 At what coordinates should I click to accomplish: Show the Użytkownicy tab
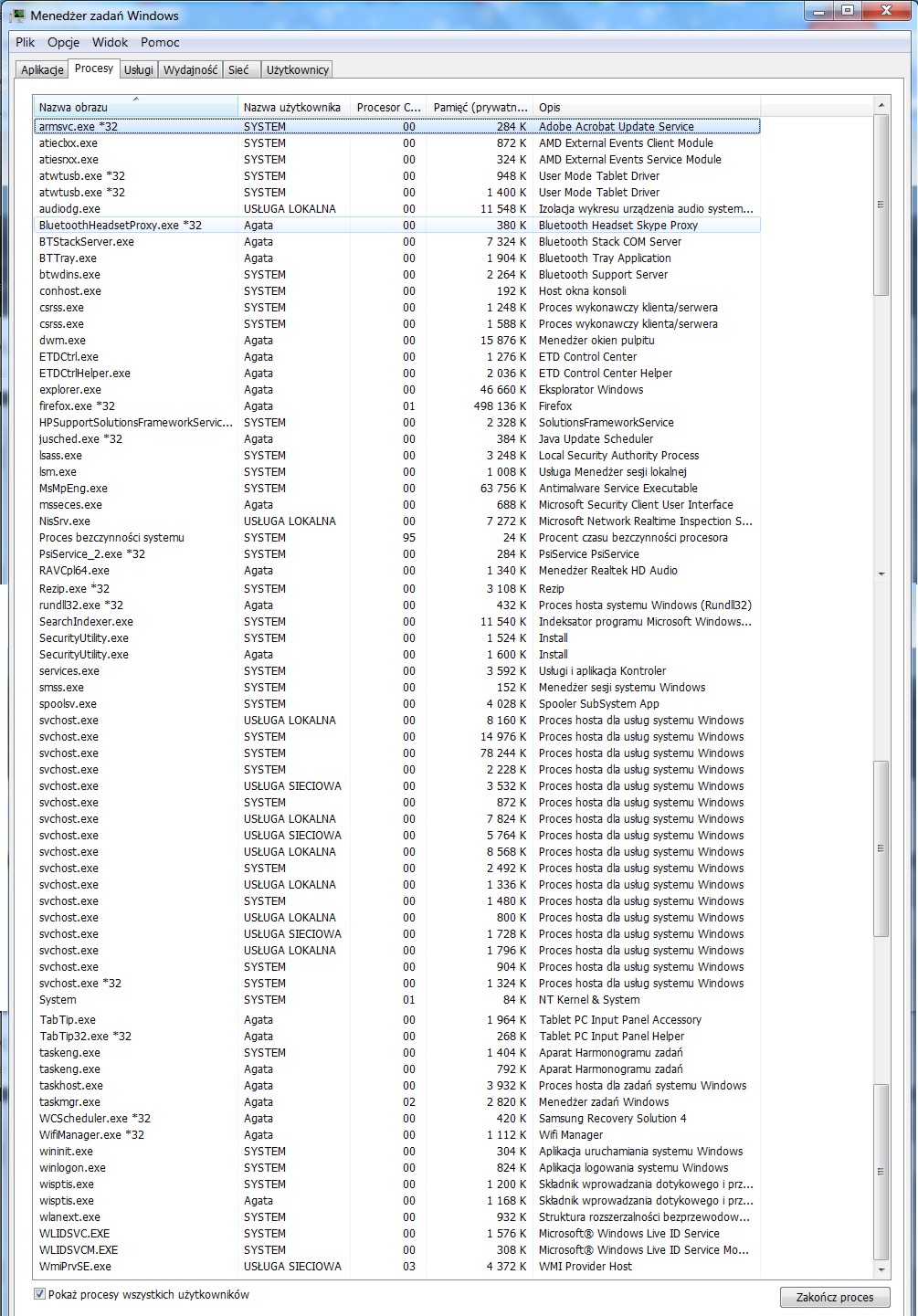point(297,70)
